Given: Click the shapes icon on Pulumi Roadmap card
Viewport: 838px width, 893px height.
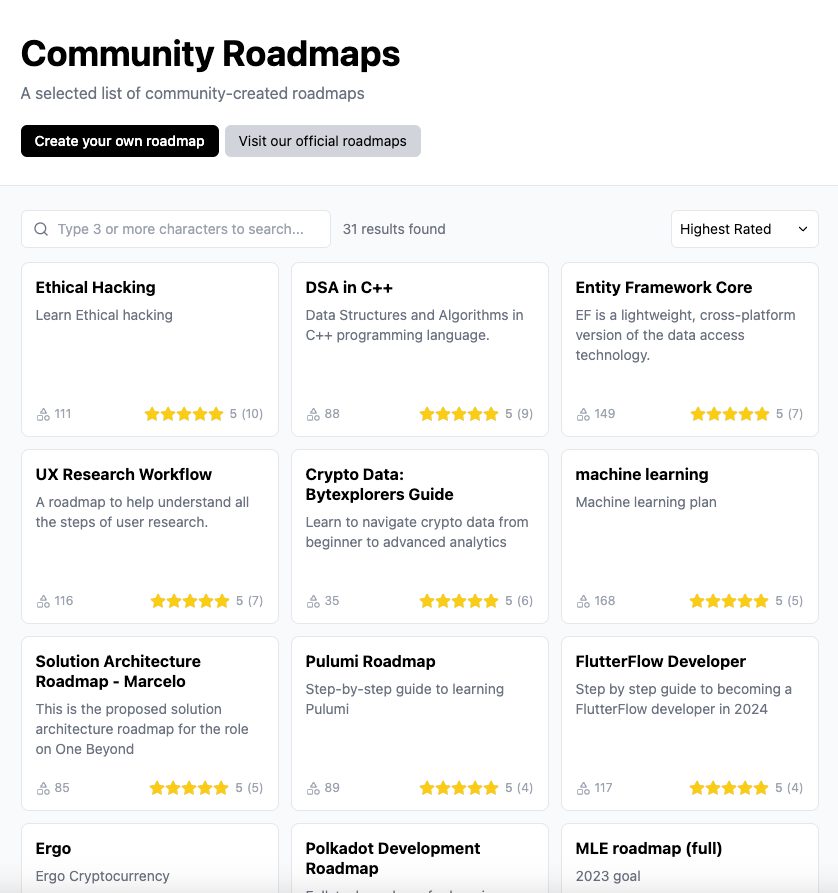Looking at the screenshot, I should click(313, 788).
